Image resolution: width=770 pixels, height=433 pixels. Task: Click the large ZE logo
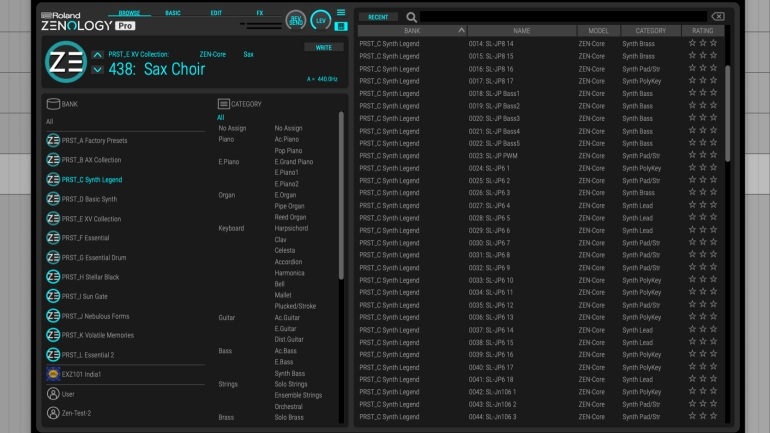pos(66,62)
